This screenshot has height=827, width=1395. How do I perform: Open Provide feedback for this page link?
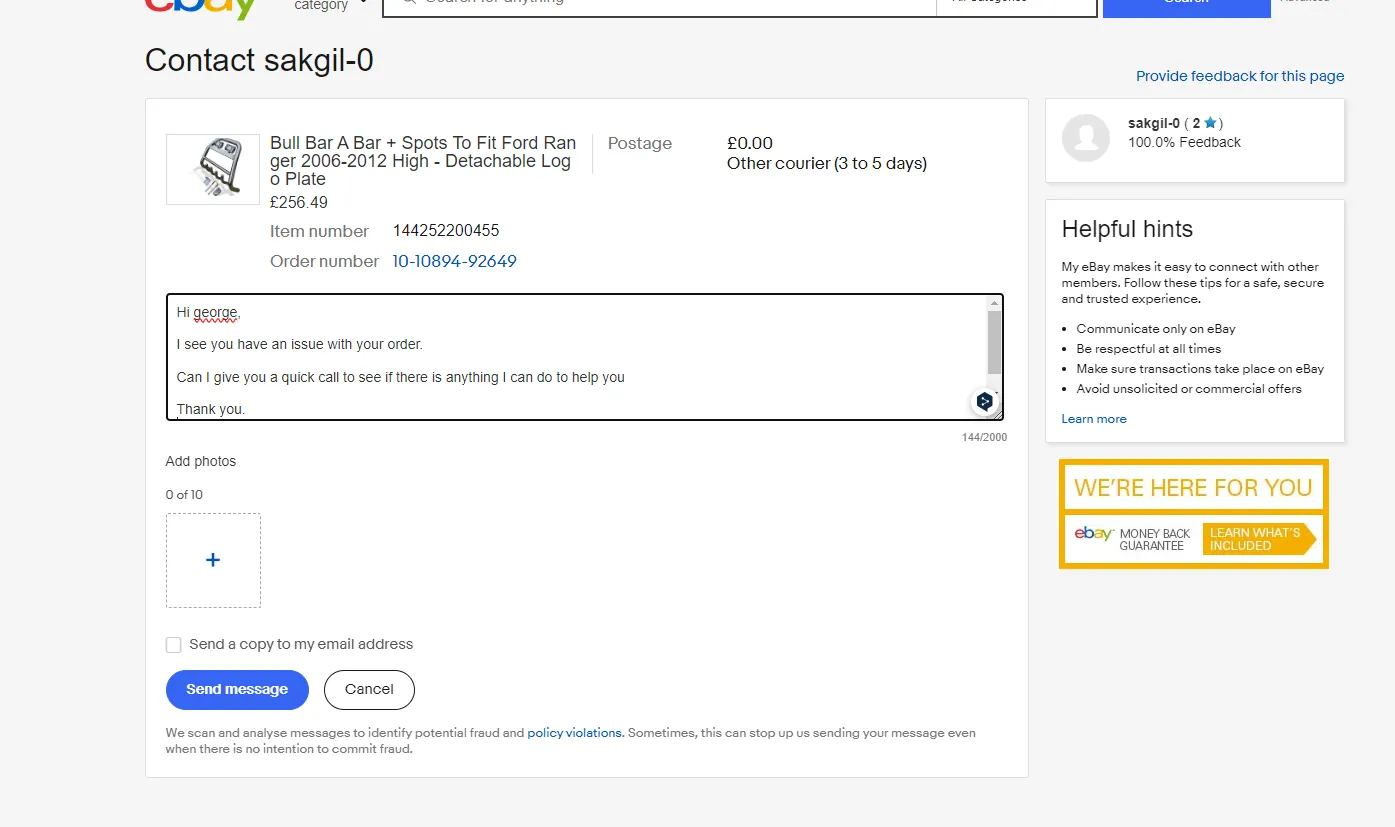coord(1240,76)
